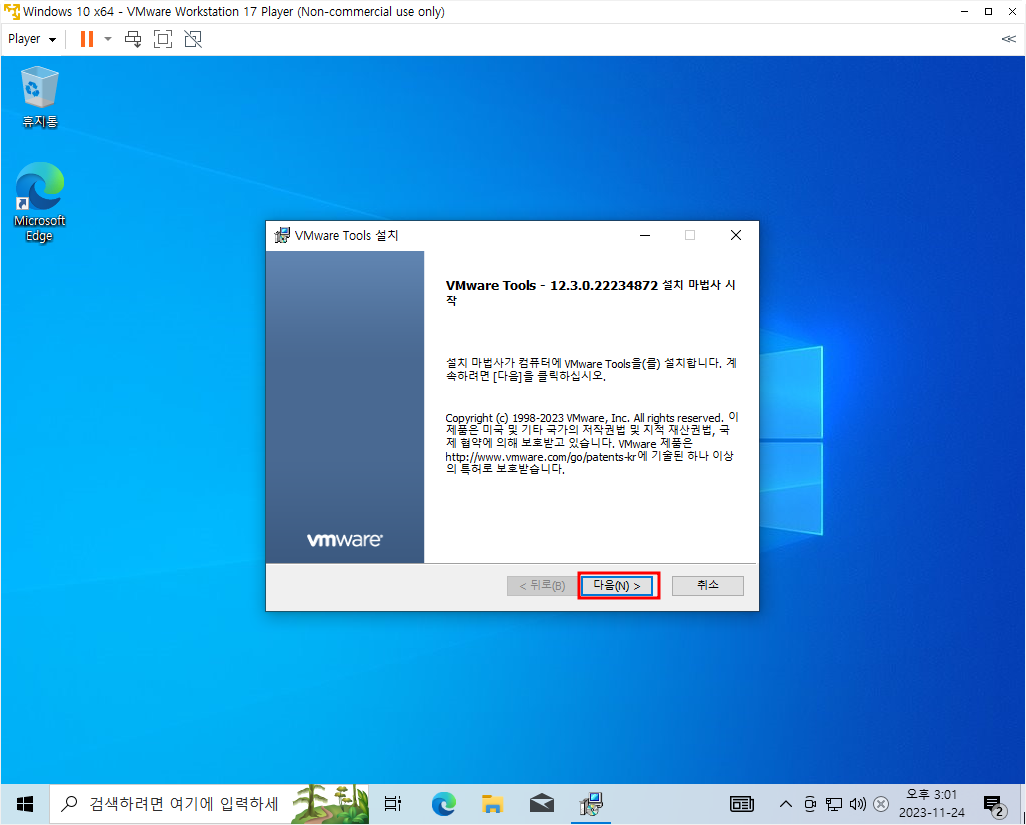Send Ctrl+Alt+Del to the virtual machine
The image size is (1026, 825).
click(x=133, y=39)
